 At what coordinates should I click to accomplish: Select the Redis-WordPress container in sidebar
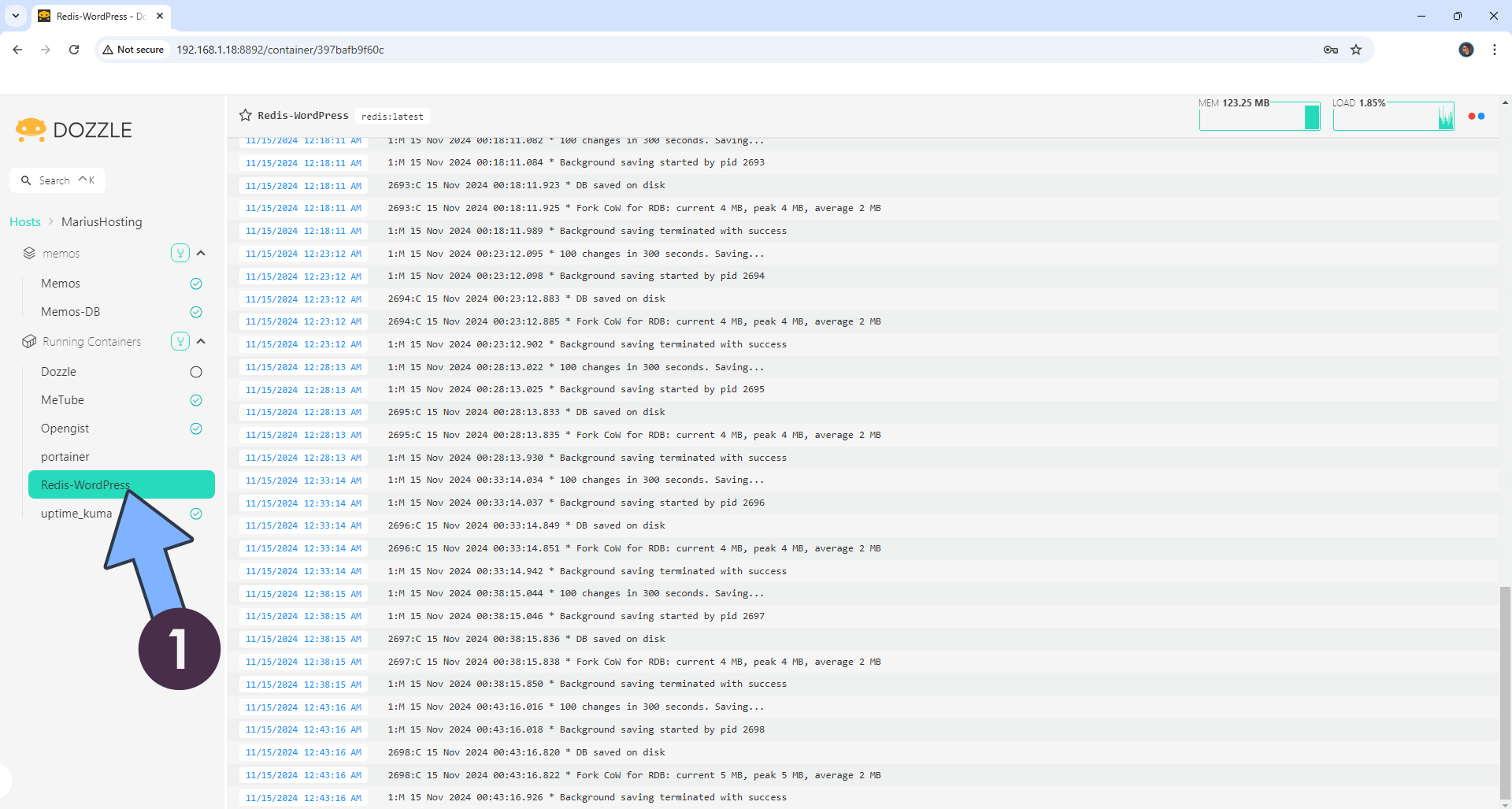pos(121,484)
